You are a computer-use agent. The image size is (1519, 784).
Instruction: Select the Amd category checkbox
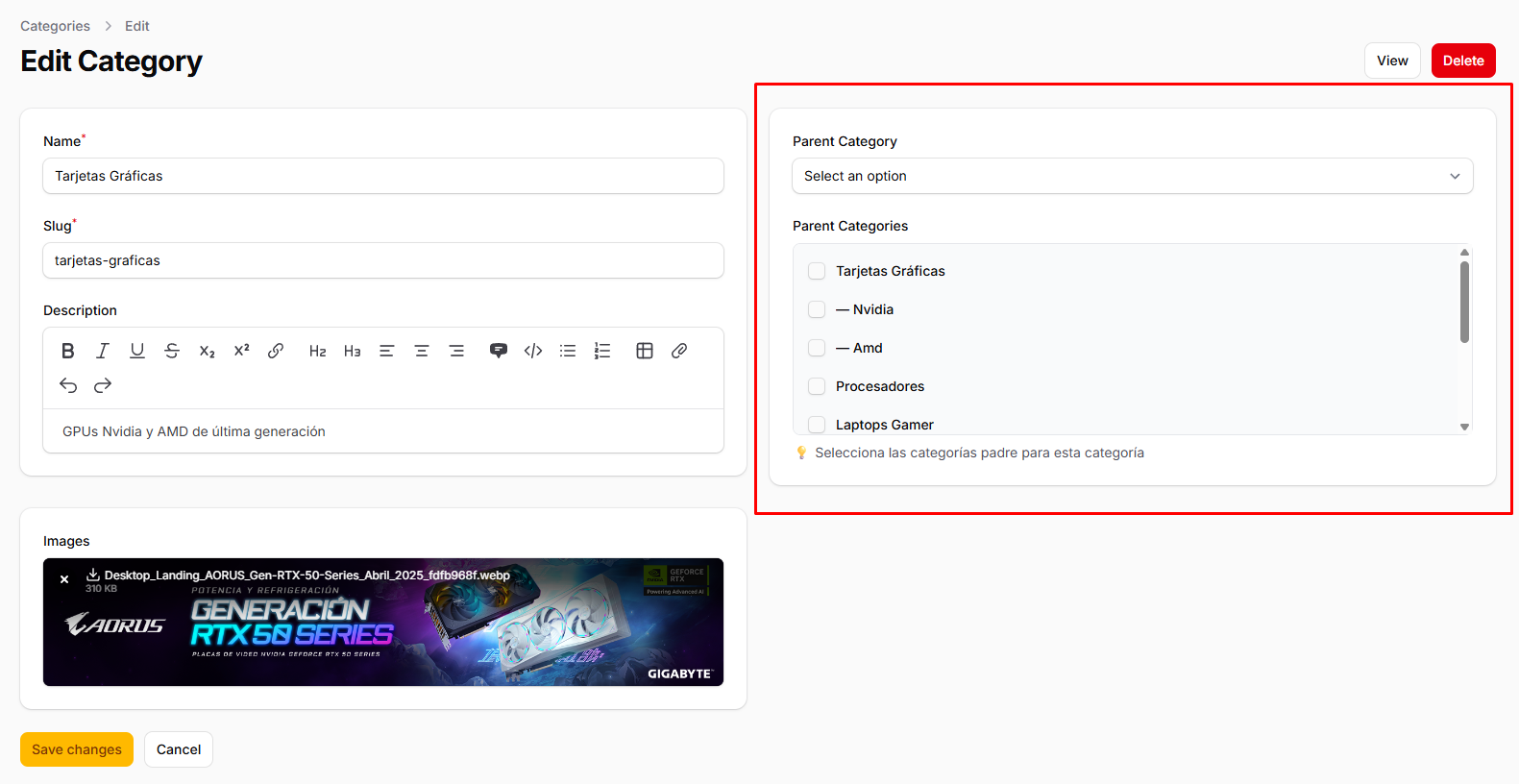(x=817, y=348)
